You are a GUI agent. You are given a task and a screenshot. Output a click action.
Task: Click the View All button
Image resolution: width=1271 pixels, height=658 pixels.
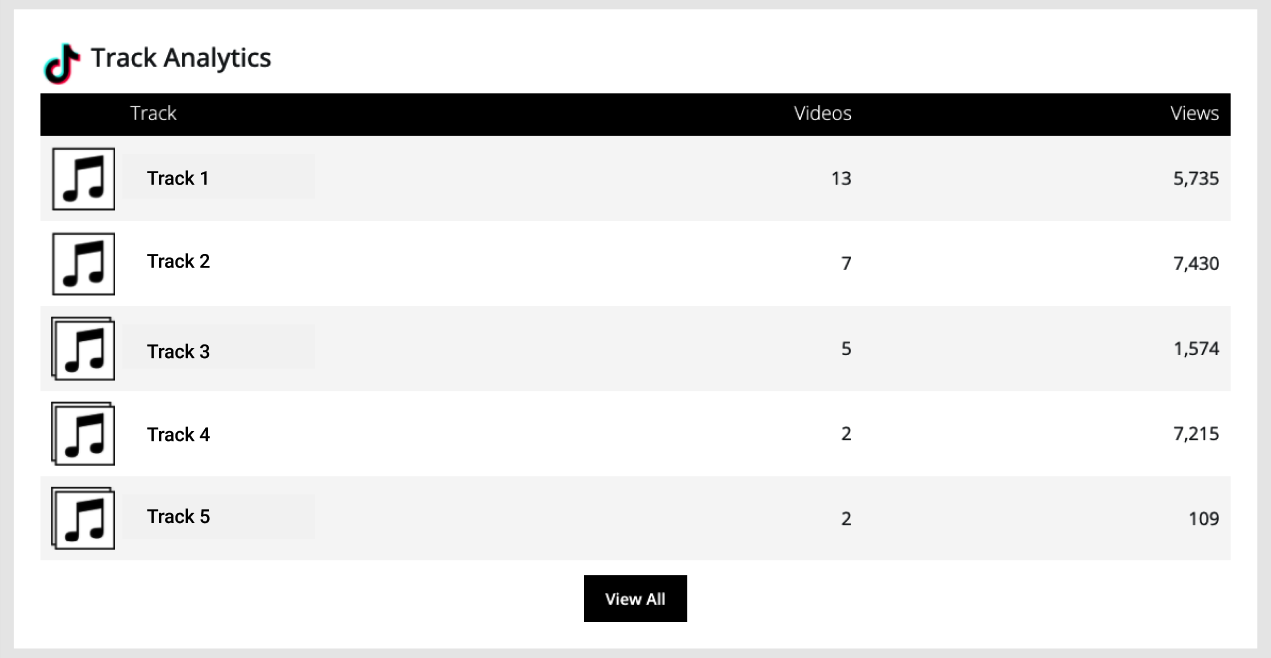[x=635, y=599]
